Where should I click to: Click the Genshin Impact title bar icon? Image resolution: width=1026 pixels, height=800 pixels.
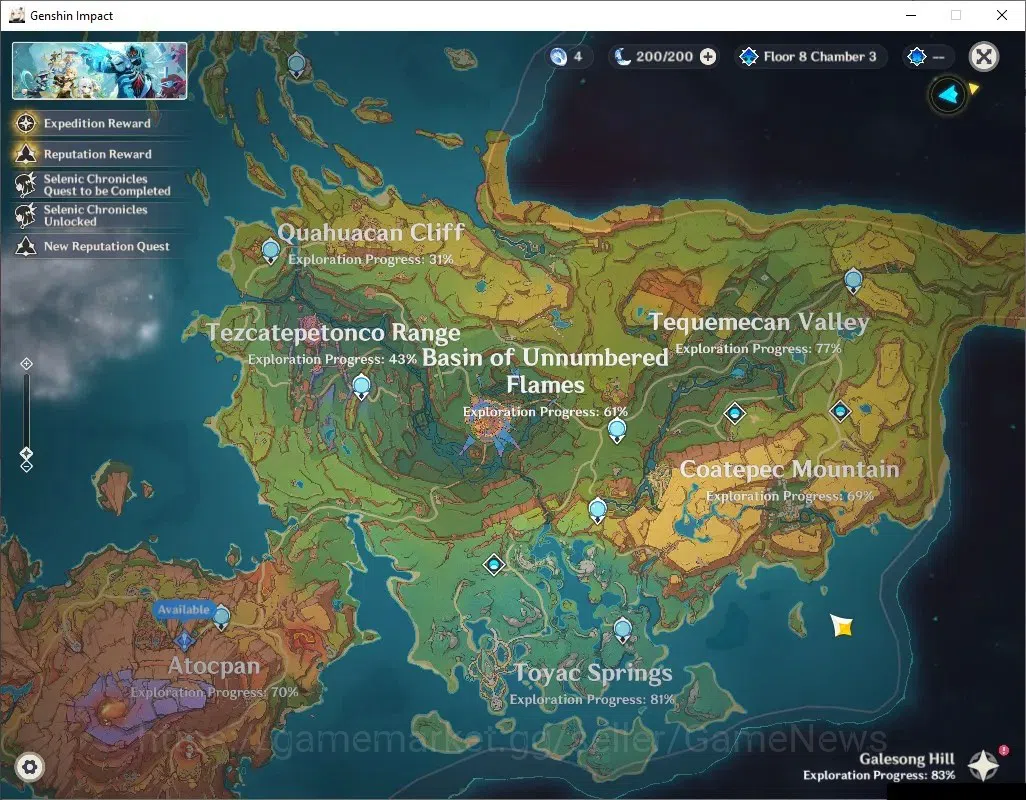[x=17, y=15]
